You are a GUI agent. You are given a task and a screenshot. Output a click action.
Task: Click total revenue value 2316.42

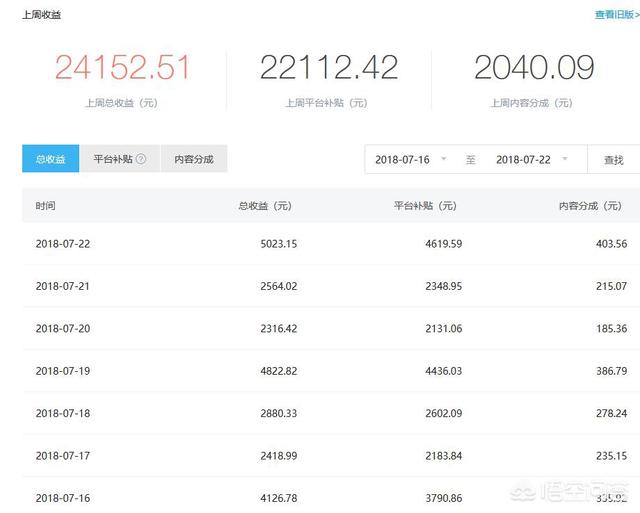[x=279, y=329]
